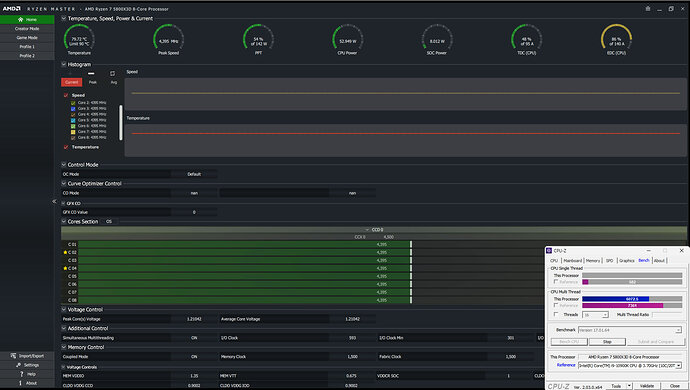The height and width of the screenshot is (390, 690).
Task: Collapse the Histogram section
Action: (64, 64)
